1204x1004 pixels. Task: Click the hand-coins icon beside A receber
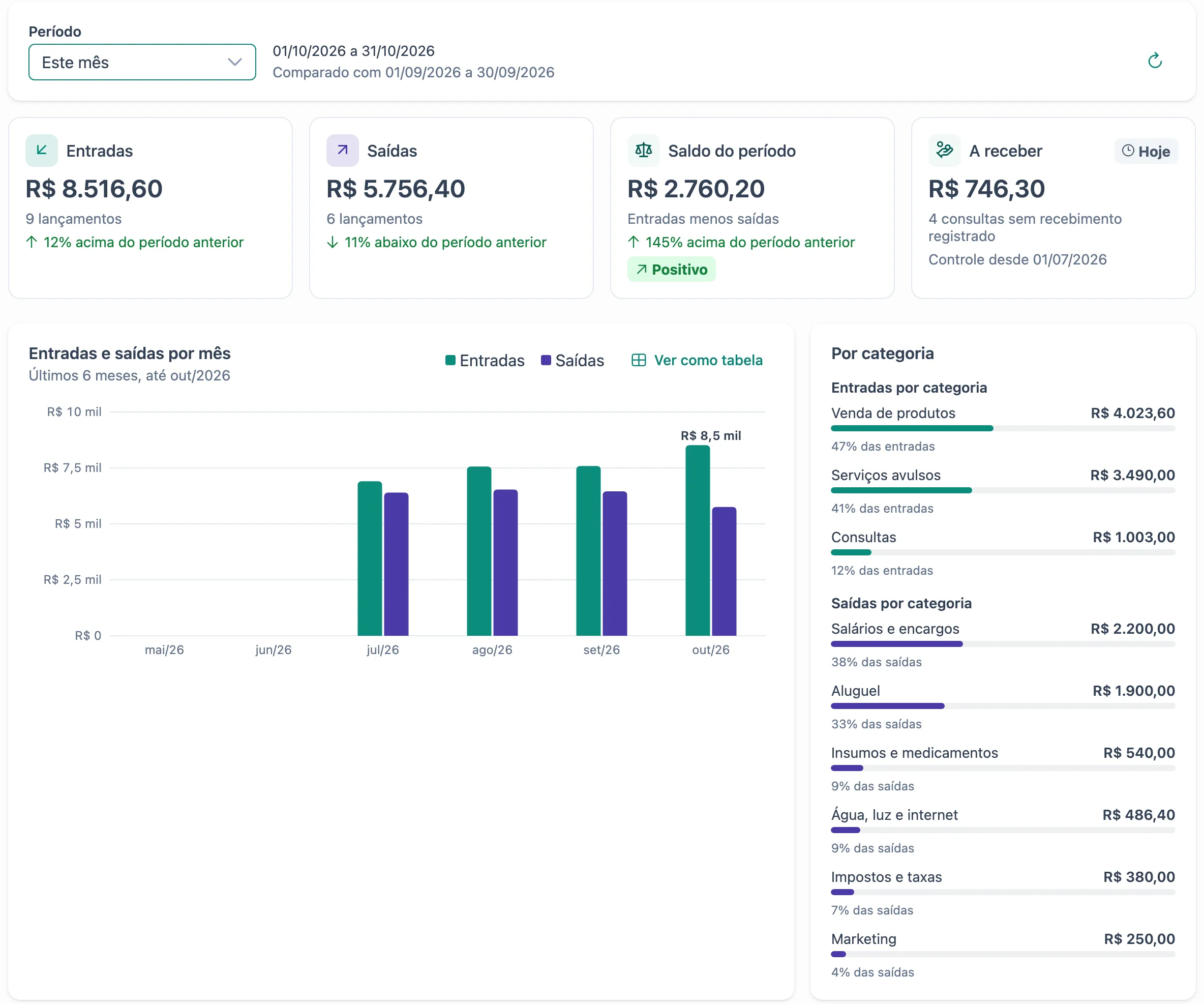point(944,150)
